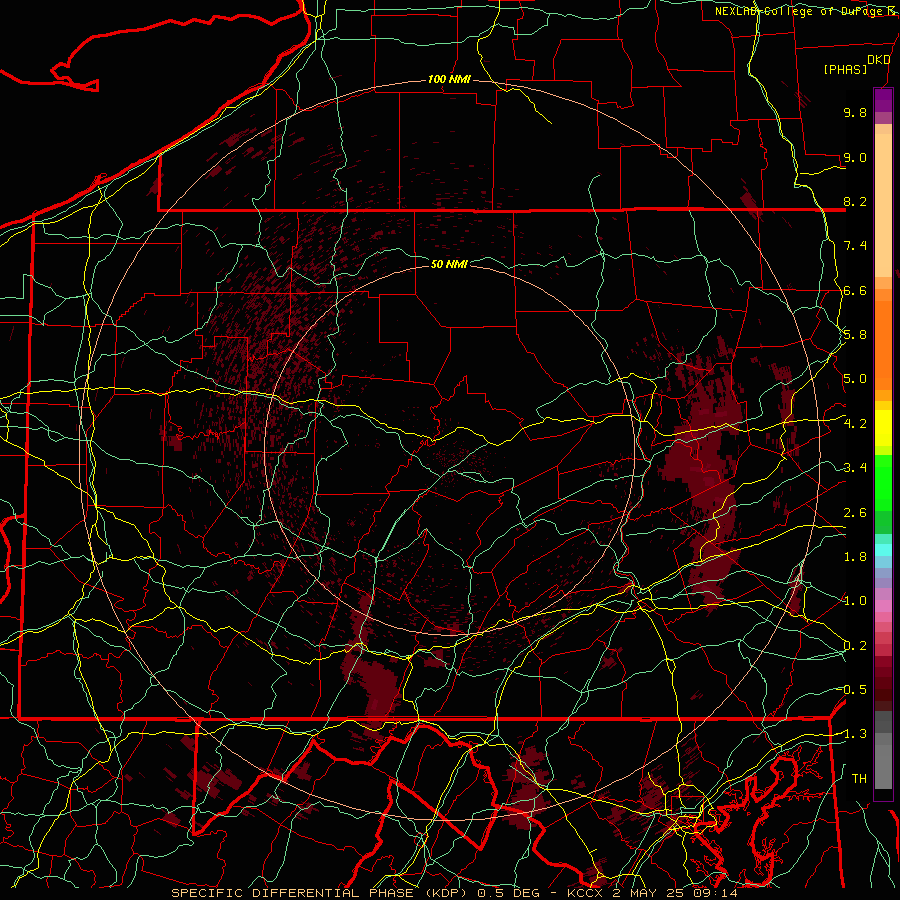Click the cyan segment of the color bar
This screenshot has width=900, height=900.
pyautogui.click(x=883, y=550)
